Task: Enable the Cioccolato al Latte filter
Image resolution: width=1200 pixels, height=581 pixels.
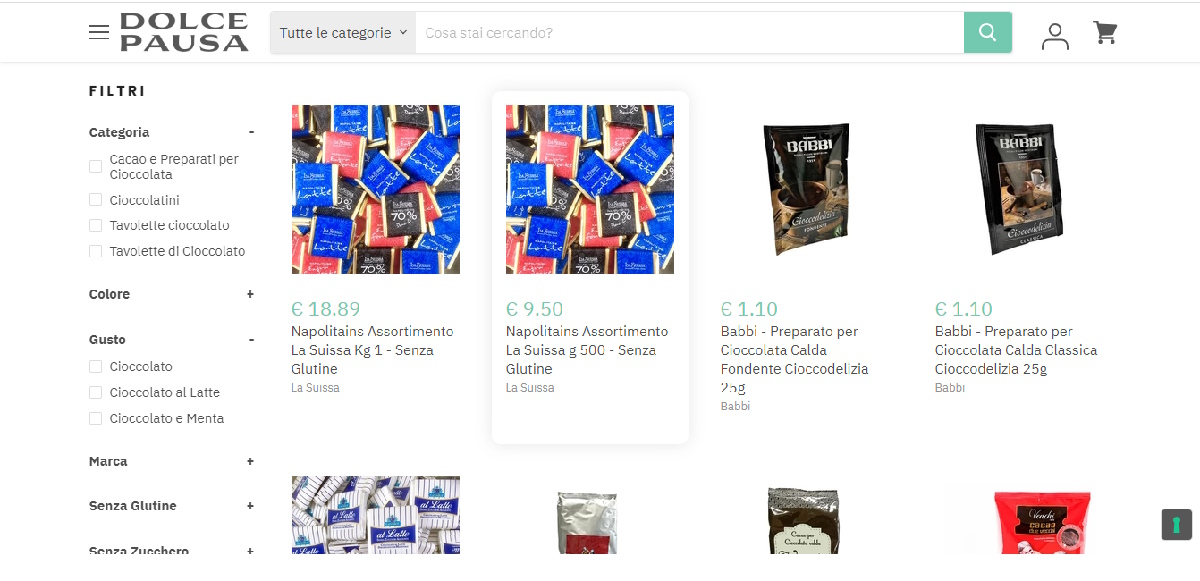Action: [x=95, y=392]
